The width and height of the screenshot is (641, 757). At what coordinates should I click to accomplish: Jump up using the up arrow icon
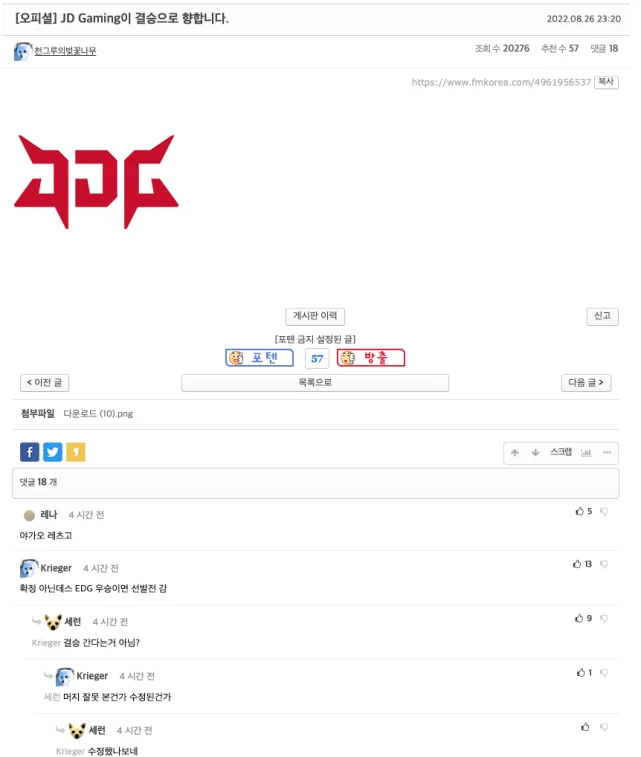pyautogui.click(x=515, y=453)
